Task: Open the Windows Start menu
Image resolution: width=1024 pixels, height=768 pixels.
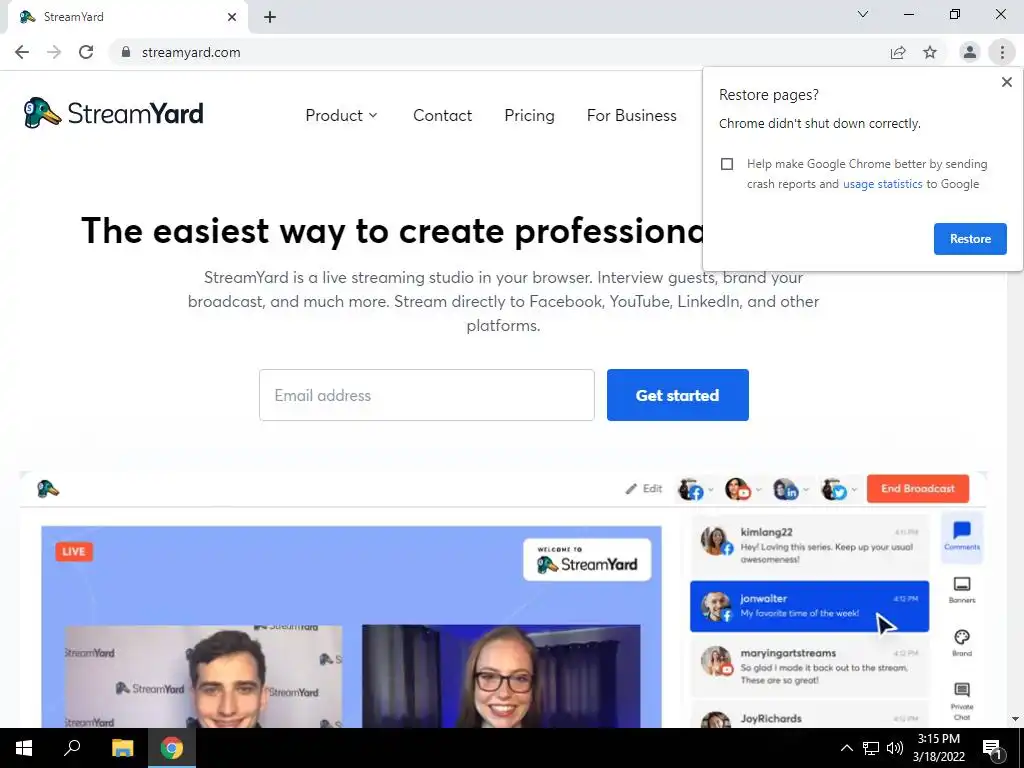Action: click(x=24, y=748)
